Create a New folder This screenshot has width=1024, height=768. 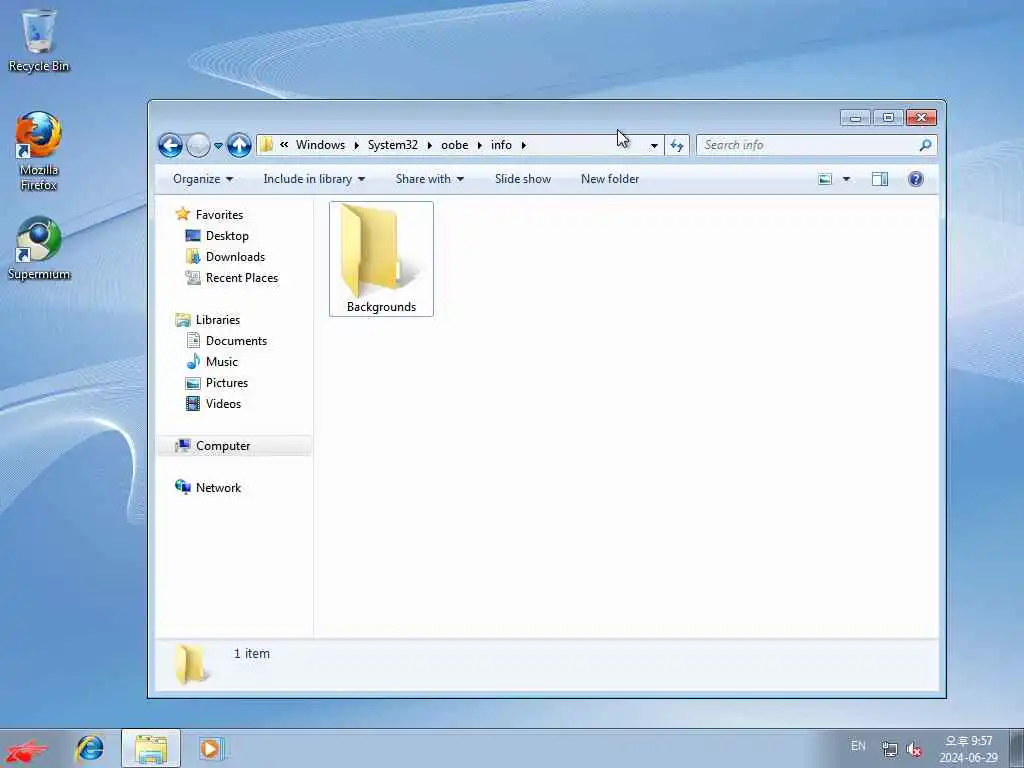pyautogui.click(x=610, y=179)
